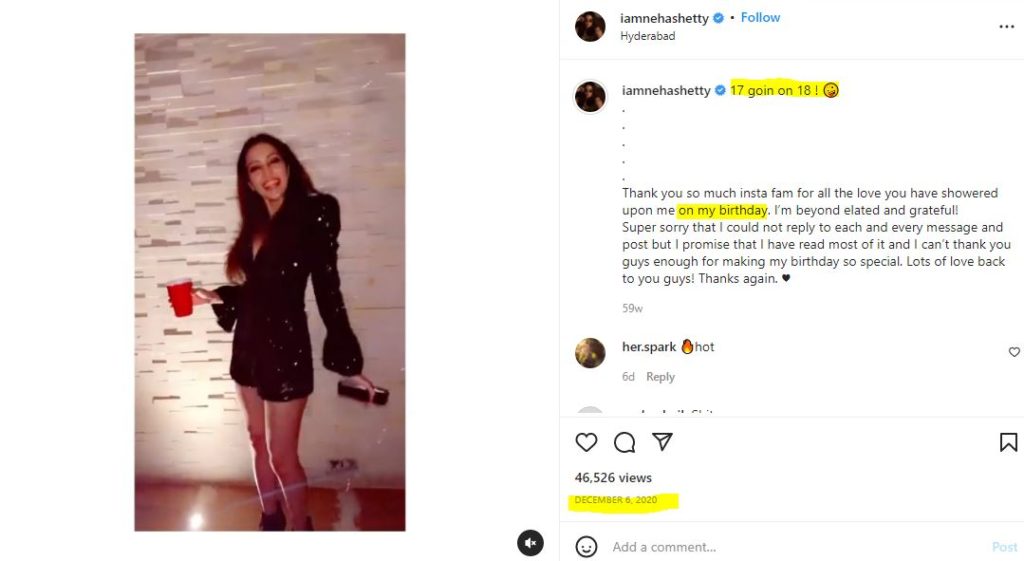Screen dimensions: 1024x561
Task: Like her.spark's comment with small heart
Action: [1014, 352]
